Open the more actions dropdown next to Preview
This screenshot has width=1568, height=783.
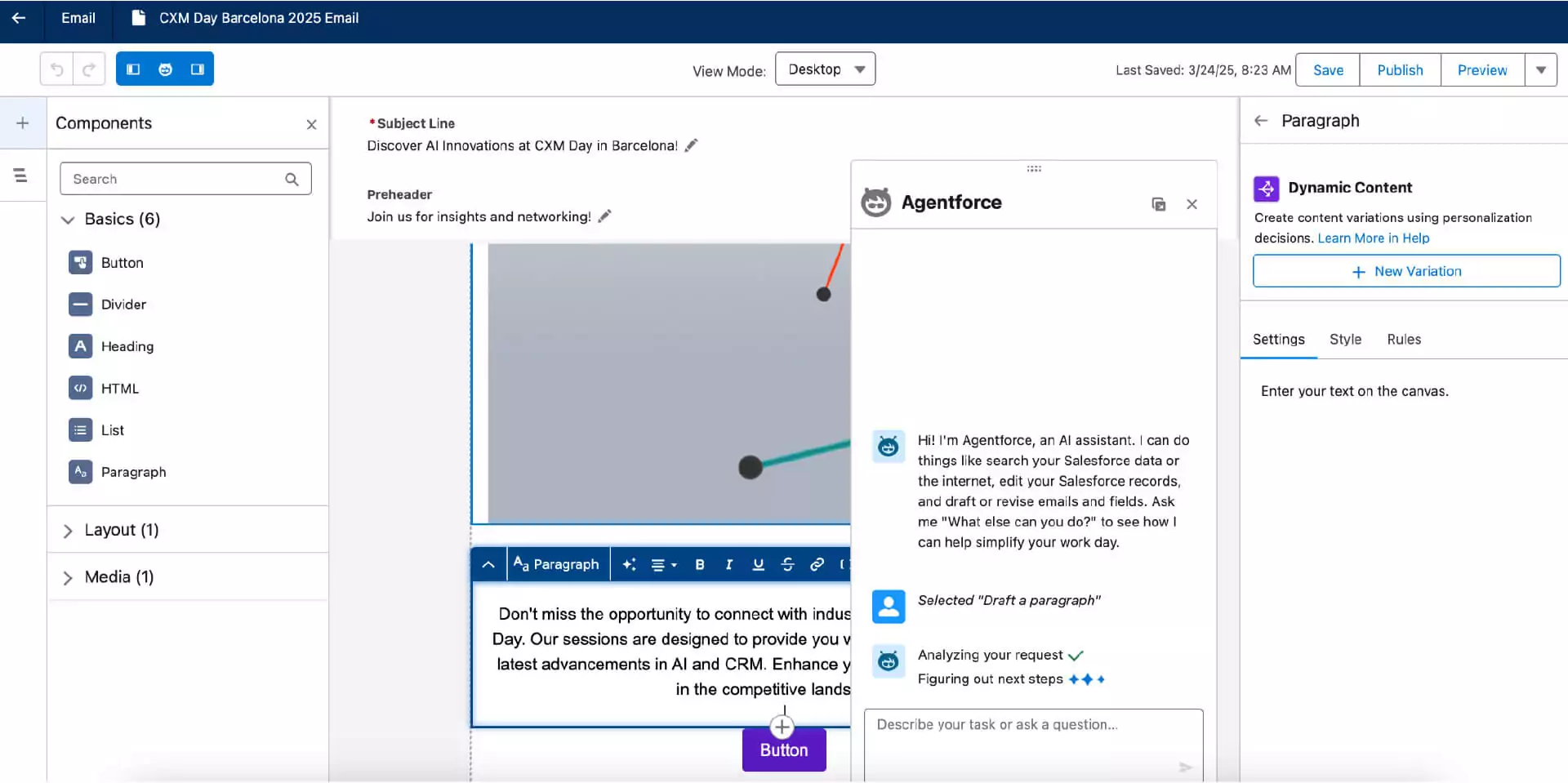click(1541, 70)
